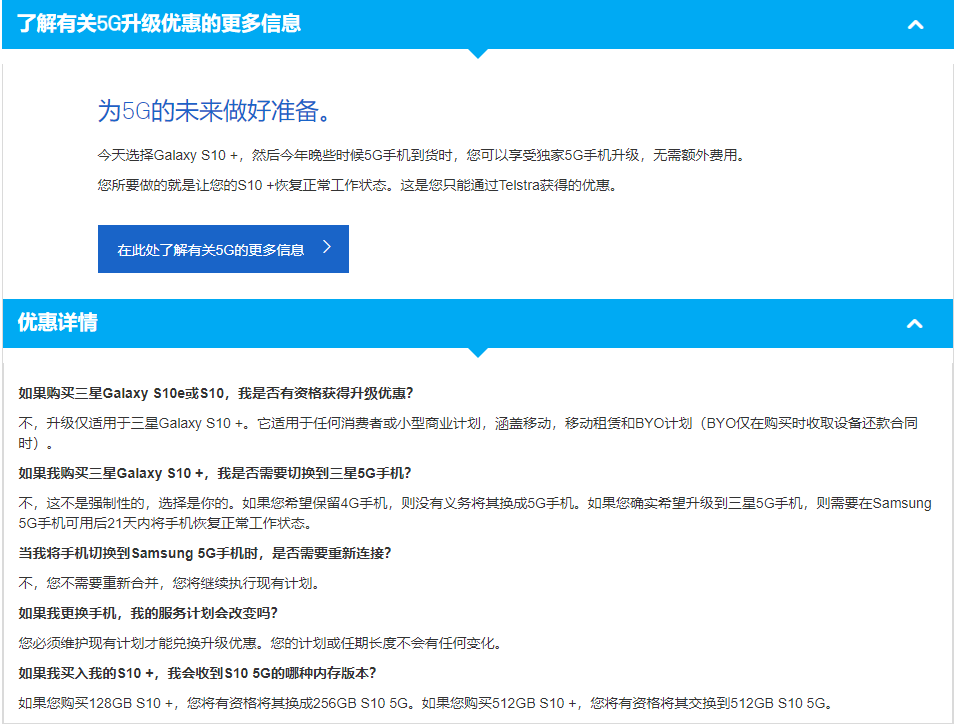Image resolution: width=956 pixels, height=724 pixels.
Task: Click paragraph starting 今天选择Galaxy S10 +
Action: 422,156
